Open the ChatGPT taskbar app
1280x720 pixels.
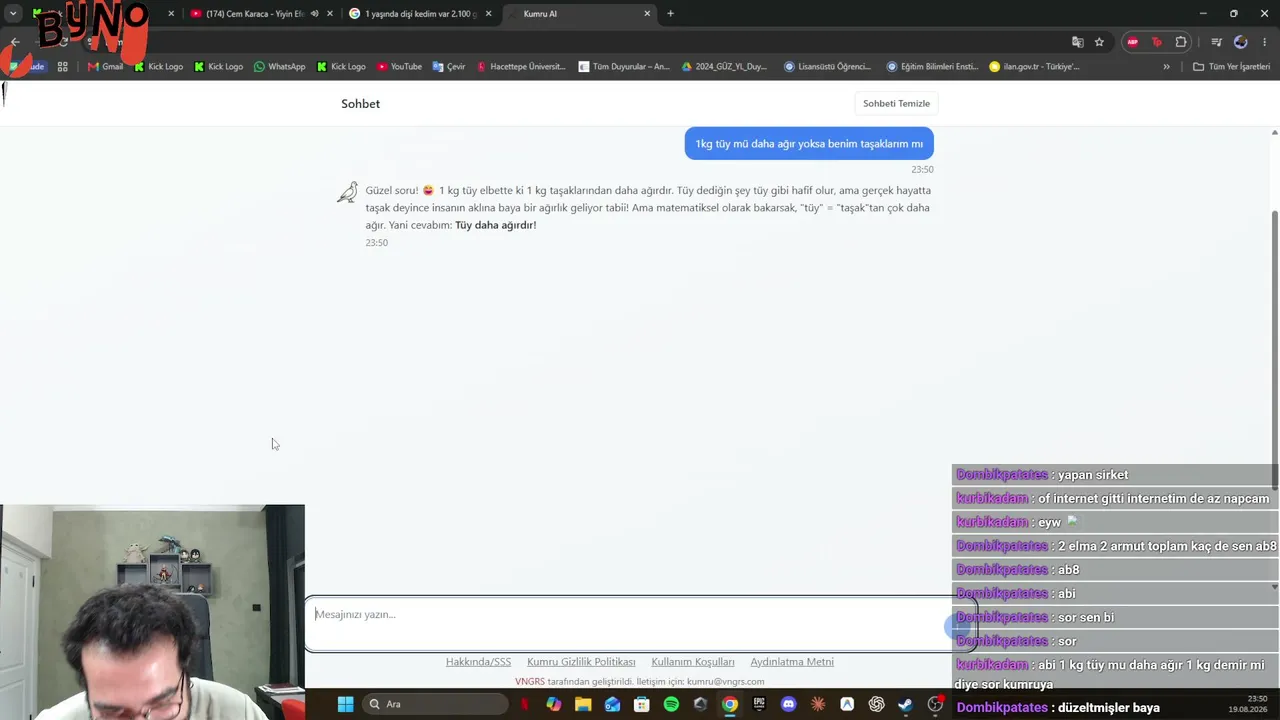point(876,704)
